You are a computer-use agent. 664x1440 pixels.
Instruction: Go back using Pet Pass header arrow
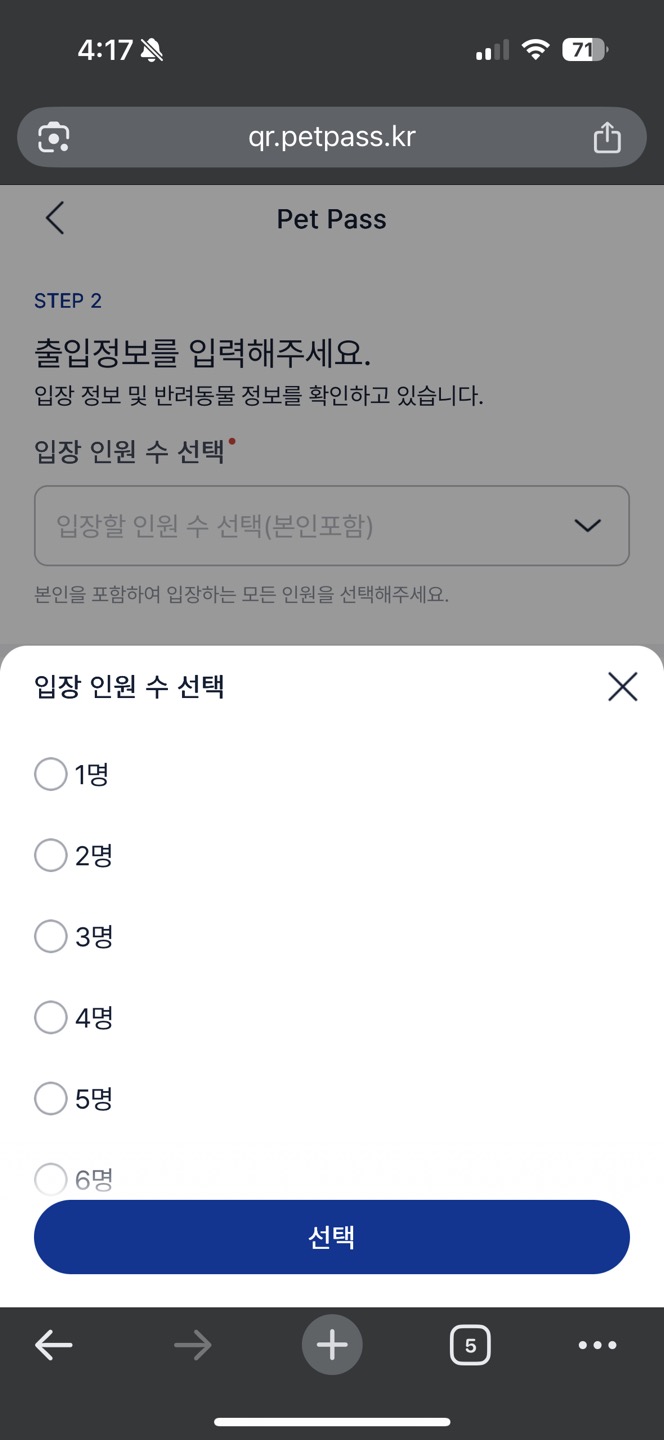point(55,218)
